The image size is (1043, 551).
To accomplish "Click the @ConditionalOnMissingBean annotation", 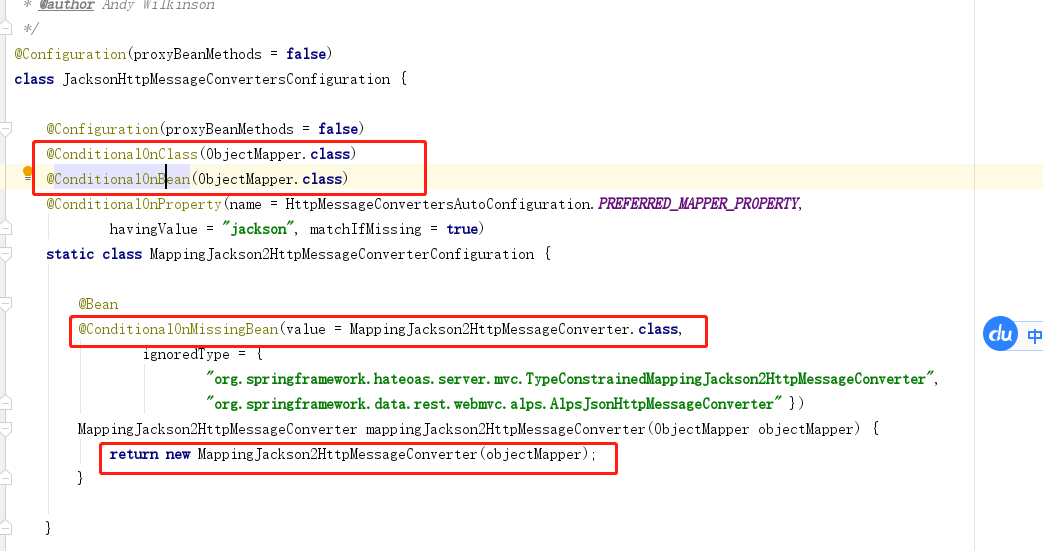I will coord(178,329).
